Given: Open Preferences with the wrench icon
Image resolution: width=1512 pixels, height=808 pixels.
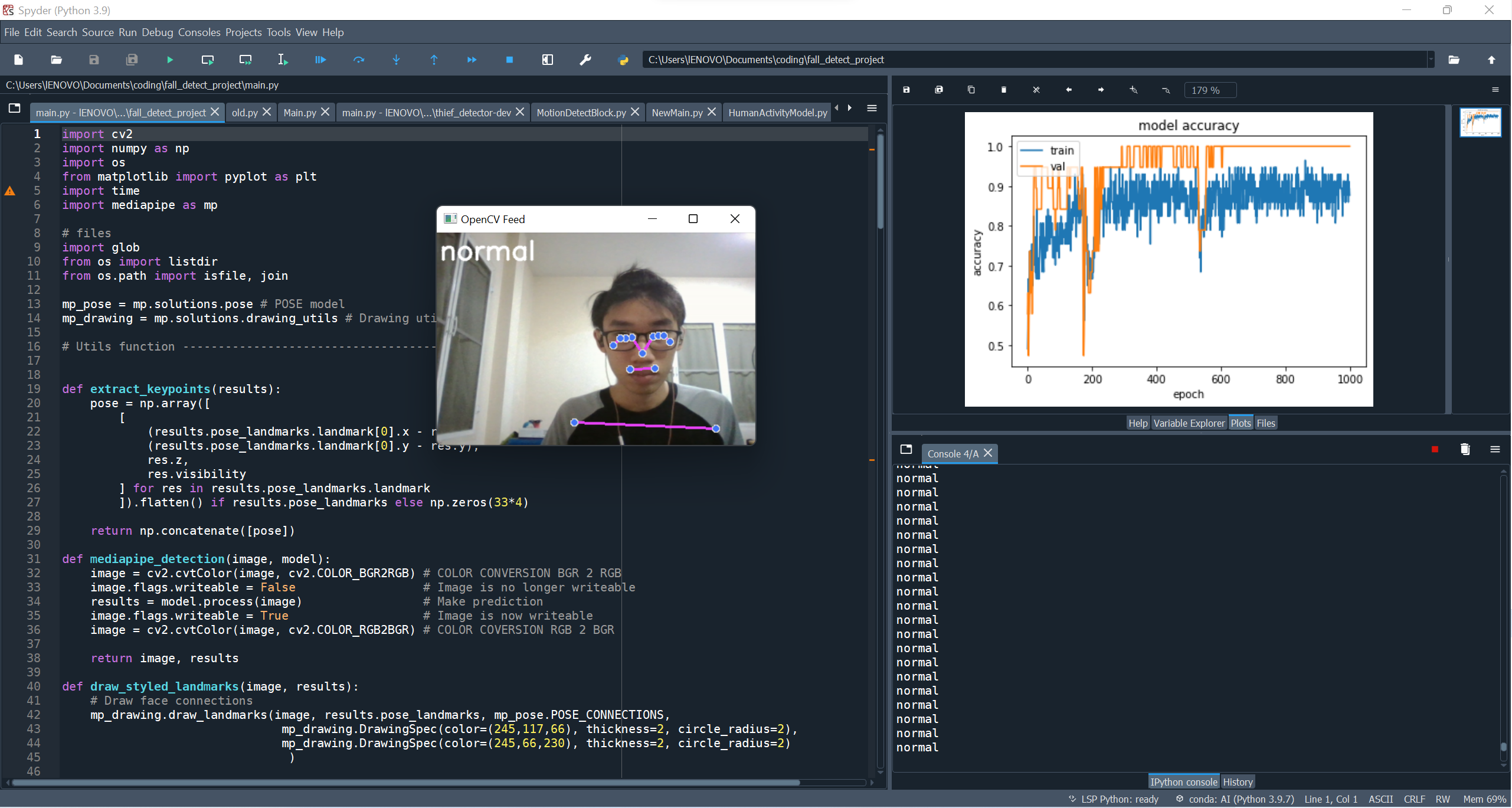Looking at the screenshot, I should point(585,60).
